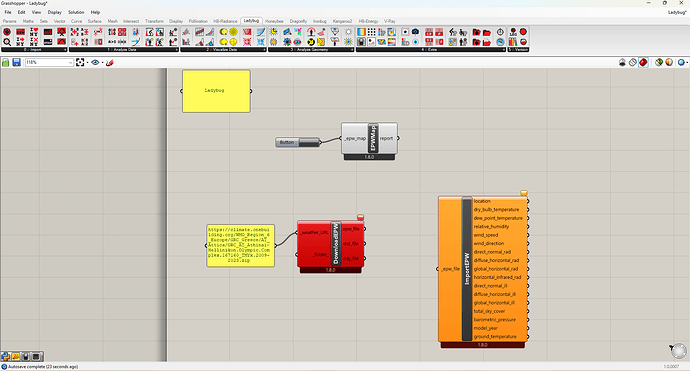The image size is (690, 371).
Task: Click the magnifier icon in Import panel
Action: pyautogui.click(x=7, y=42)
